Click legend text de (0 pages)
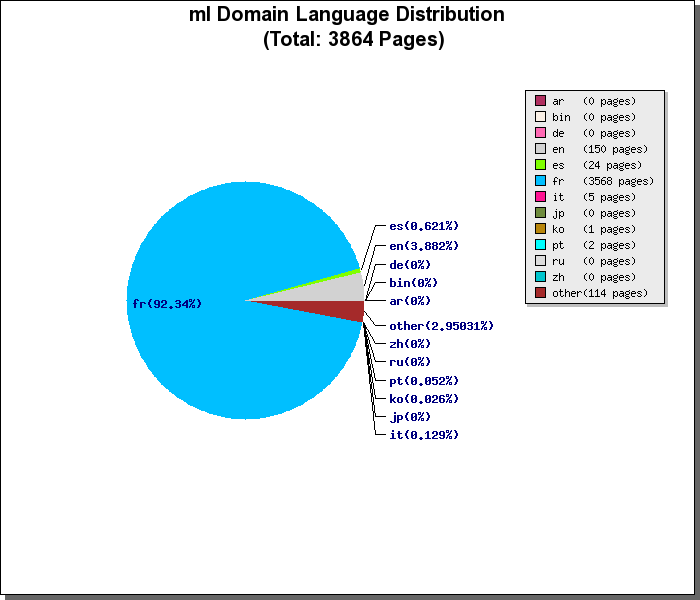This screenshot has height=600, width=700. [x=594, y=133]
